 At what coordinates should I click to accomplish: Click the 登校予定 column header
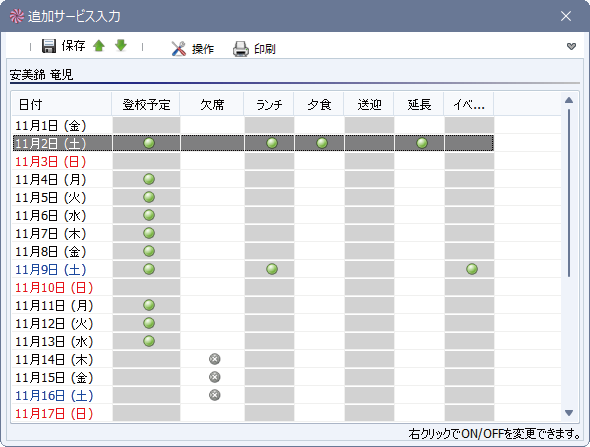146,104
